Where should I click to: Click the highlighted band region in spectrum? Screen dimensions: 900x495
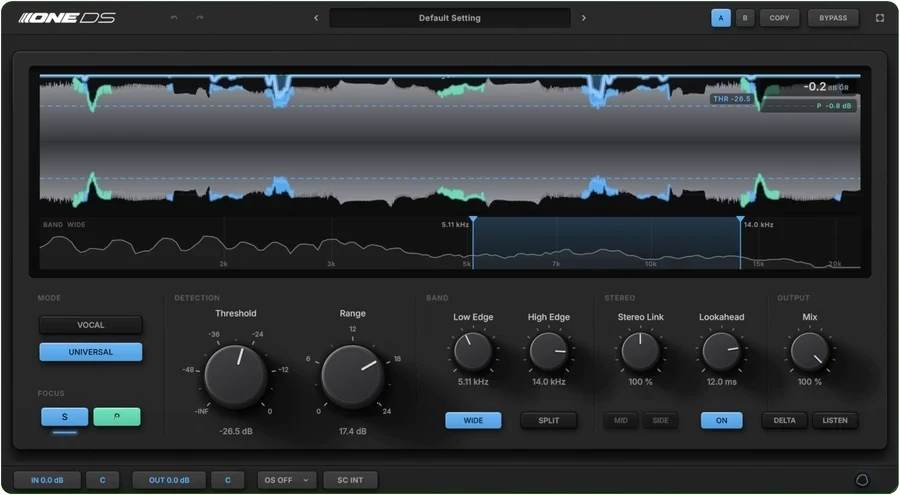[x=606, y=243]
